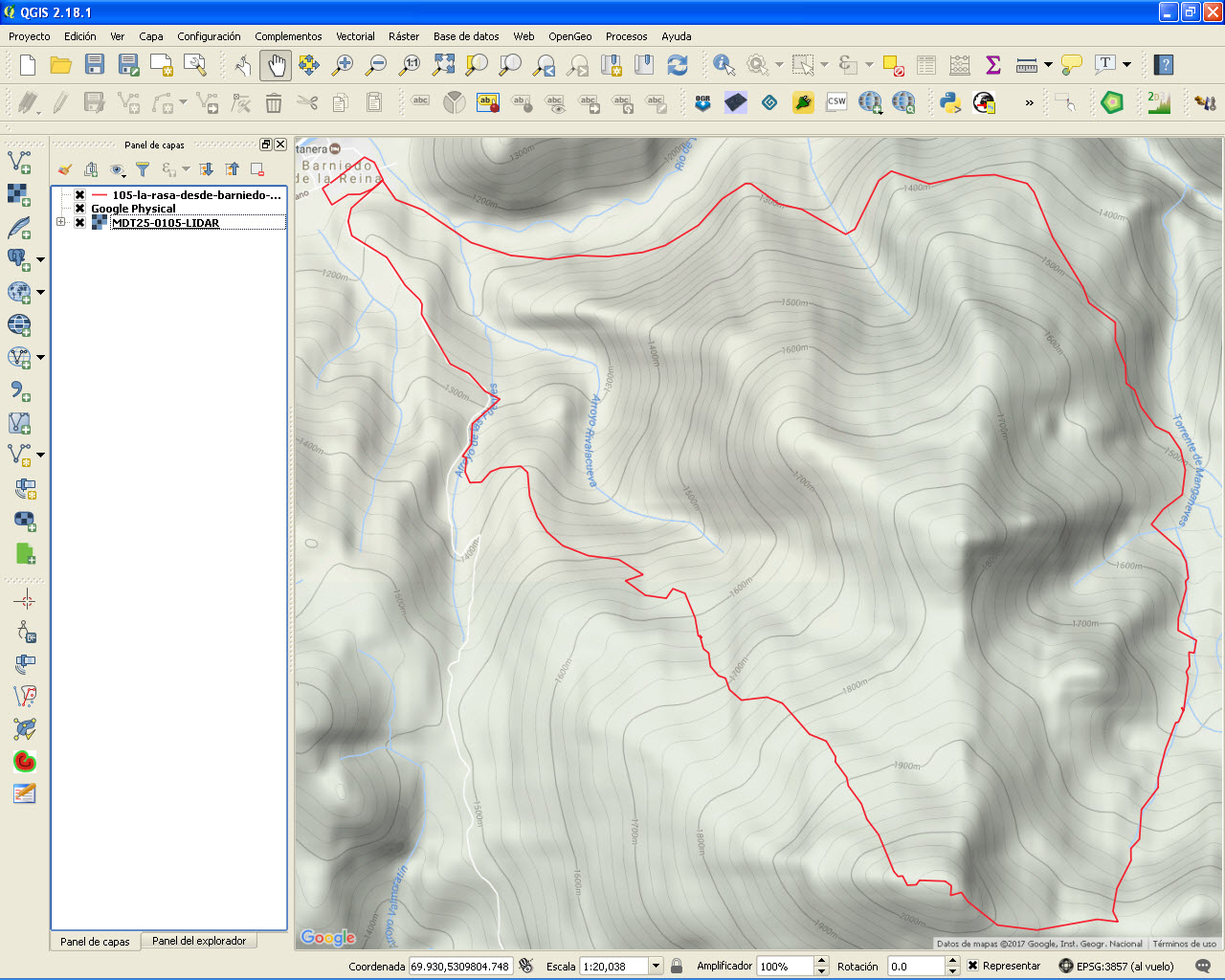Expand the MDT25-0105-LIDAR layer tree node
1225x980 pixels.
click(x=61, y=223)
